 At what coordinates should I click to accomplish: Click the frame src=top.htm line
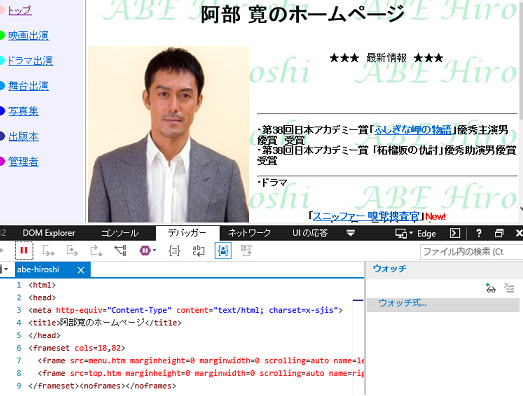pyautogui.click(x=200, y=373)
